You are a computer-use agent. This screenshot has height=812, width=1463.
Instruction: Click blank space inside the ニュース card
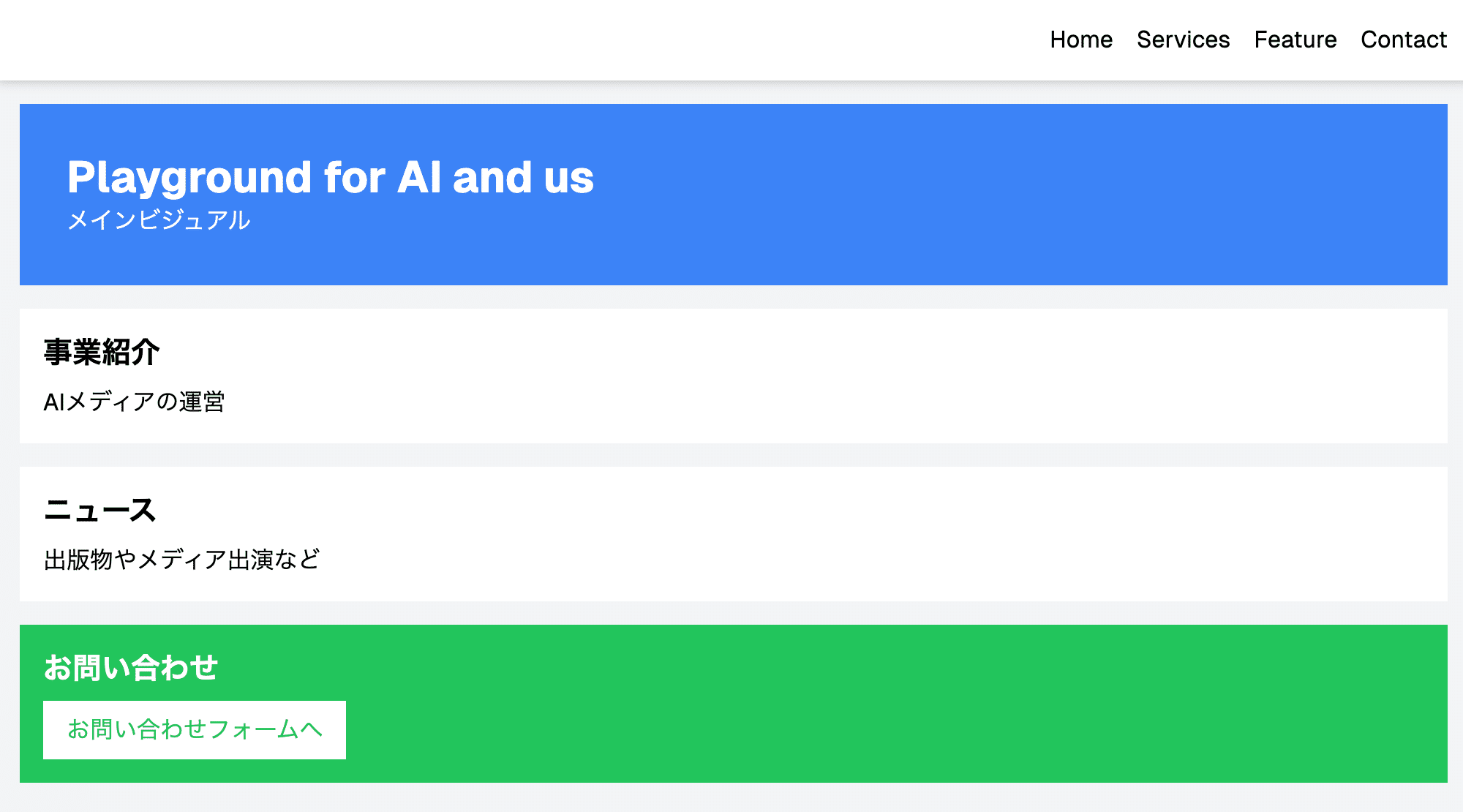tap(878, 534)
